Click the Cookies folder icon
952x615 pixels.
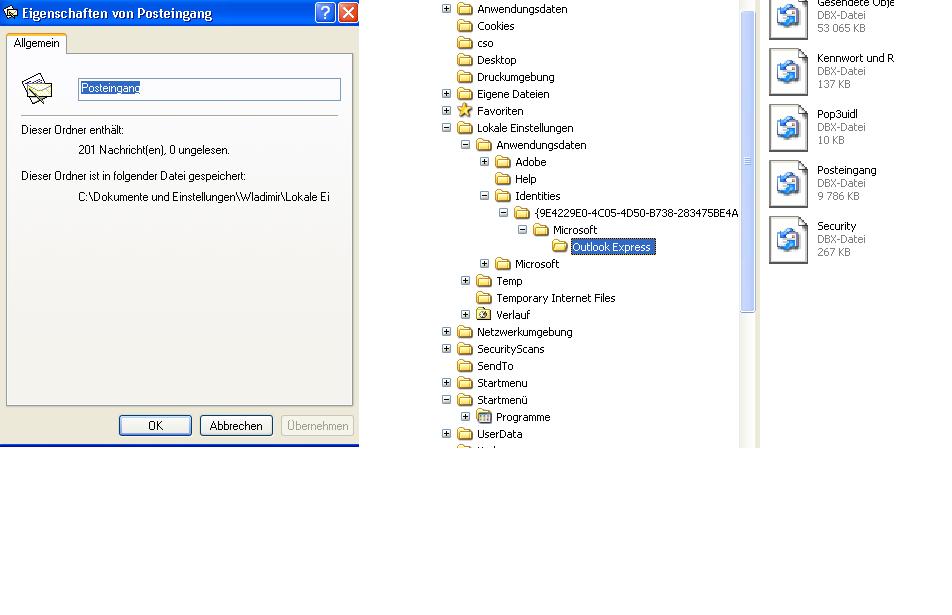pos(464,25)
